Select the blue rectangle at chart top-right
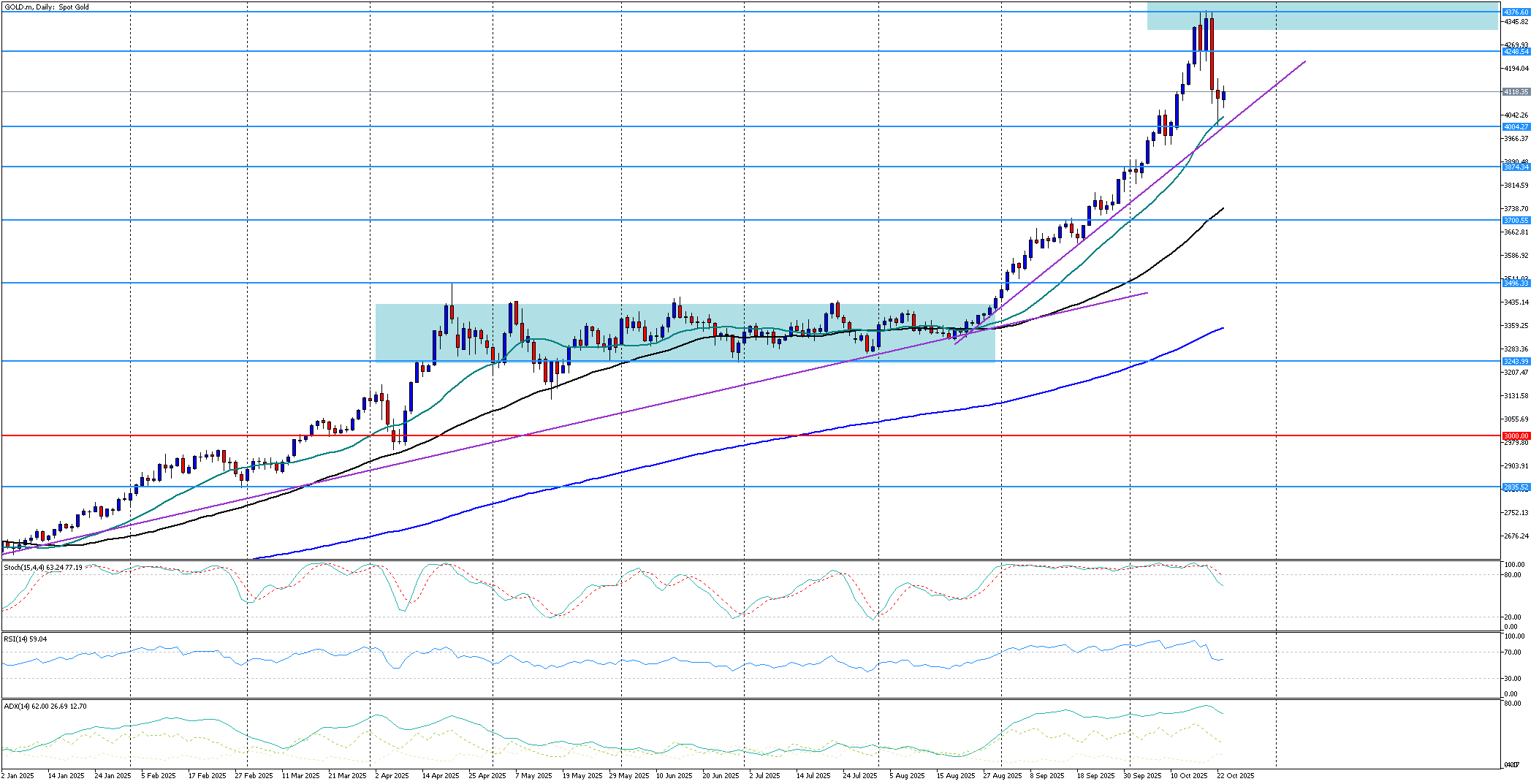Image resolution: width=1539 pixels, height=784 pixels. [1321, 17]
